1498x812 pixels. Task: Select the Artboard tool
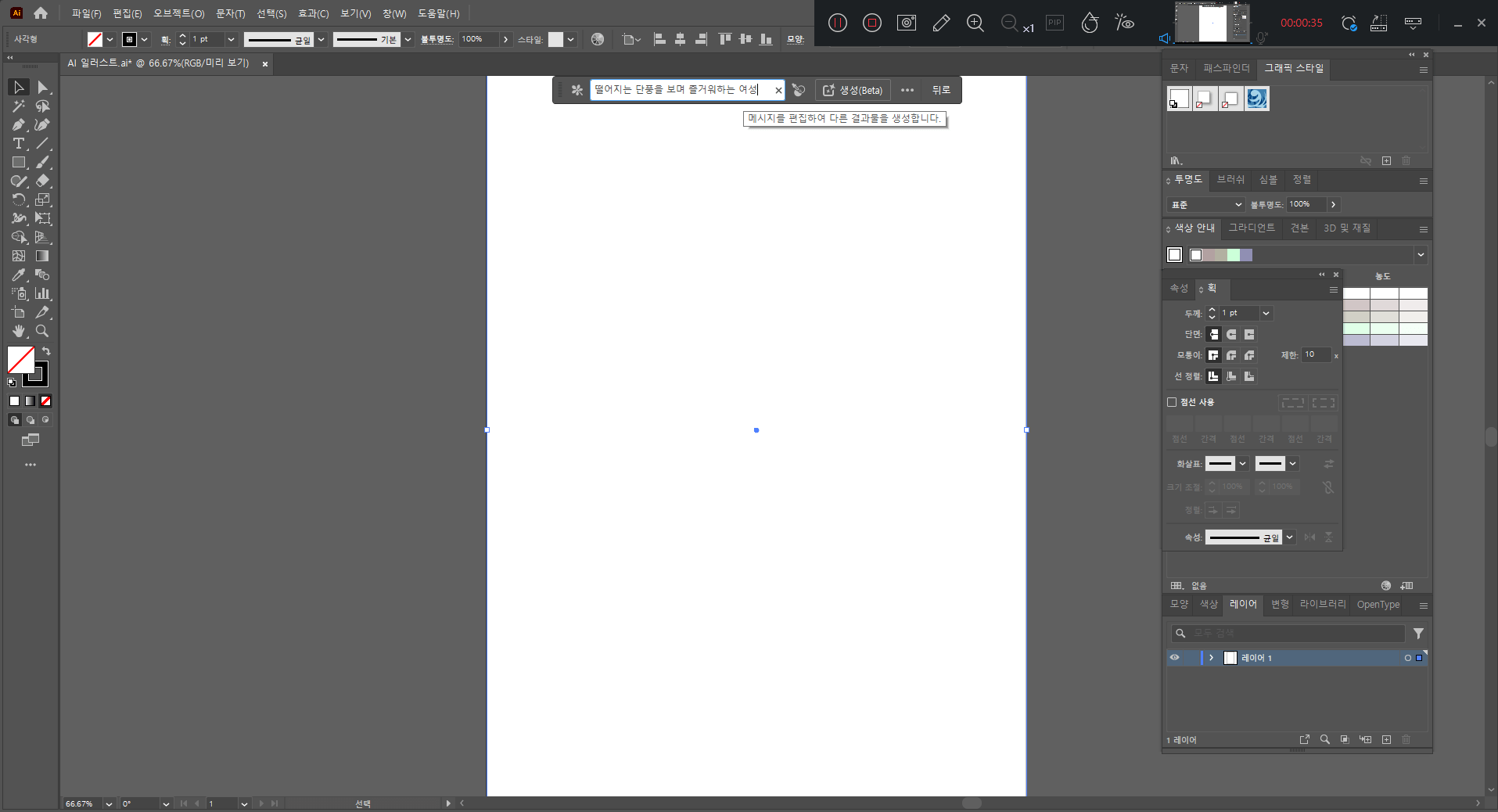coord(19,312)
